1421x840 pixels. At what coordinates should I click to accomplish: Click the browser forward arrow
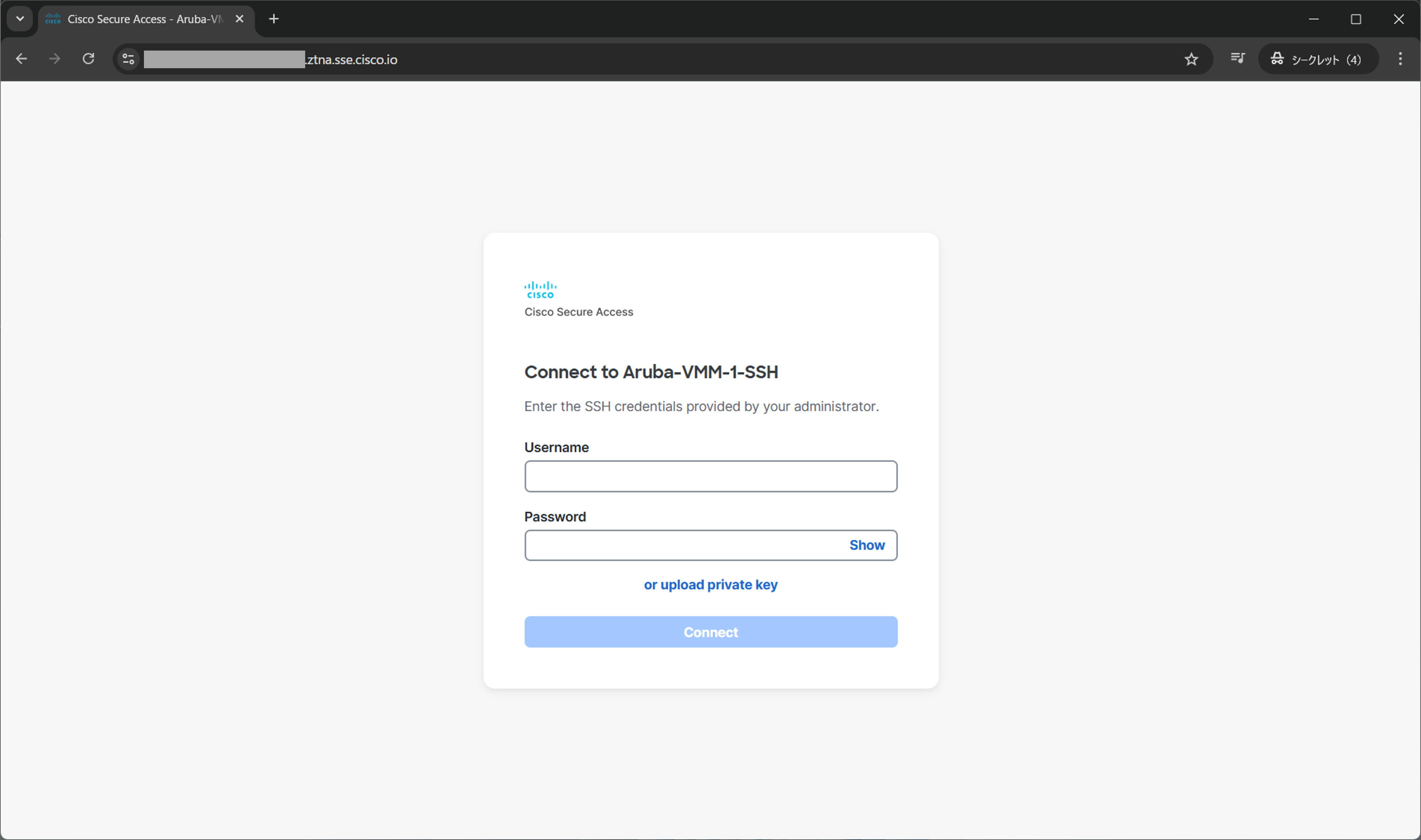point(54,59)
